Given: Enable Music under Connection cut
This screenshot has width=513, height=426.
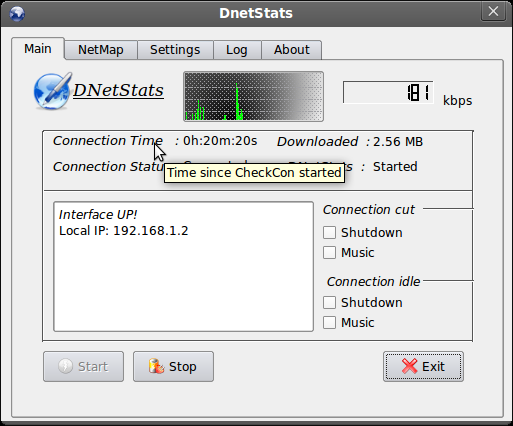Looking at the screenshot, I should [329, 253].
